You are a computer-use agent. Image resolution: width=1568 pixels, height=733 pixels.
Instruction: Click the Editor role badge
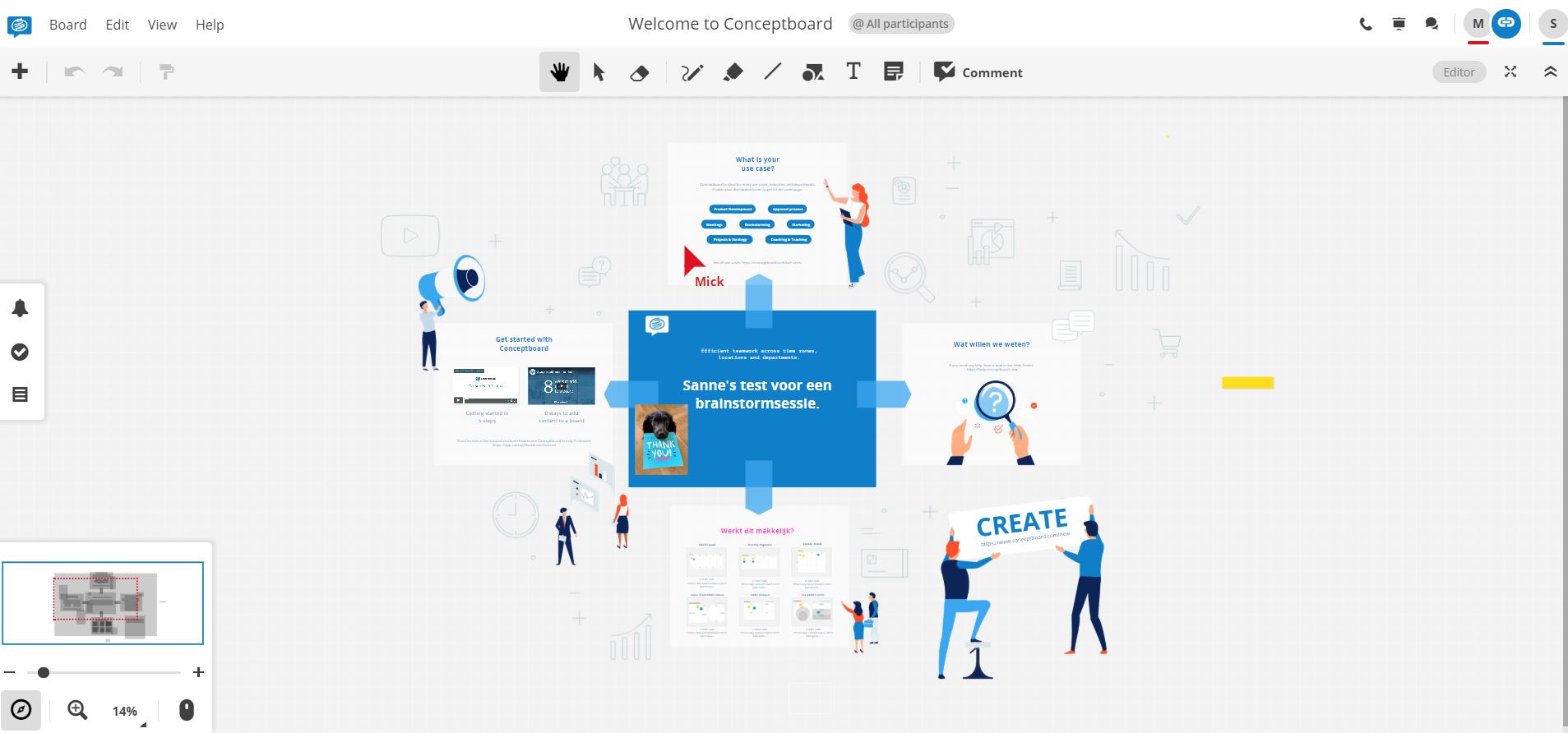coord(1459,72)
